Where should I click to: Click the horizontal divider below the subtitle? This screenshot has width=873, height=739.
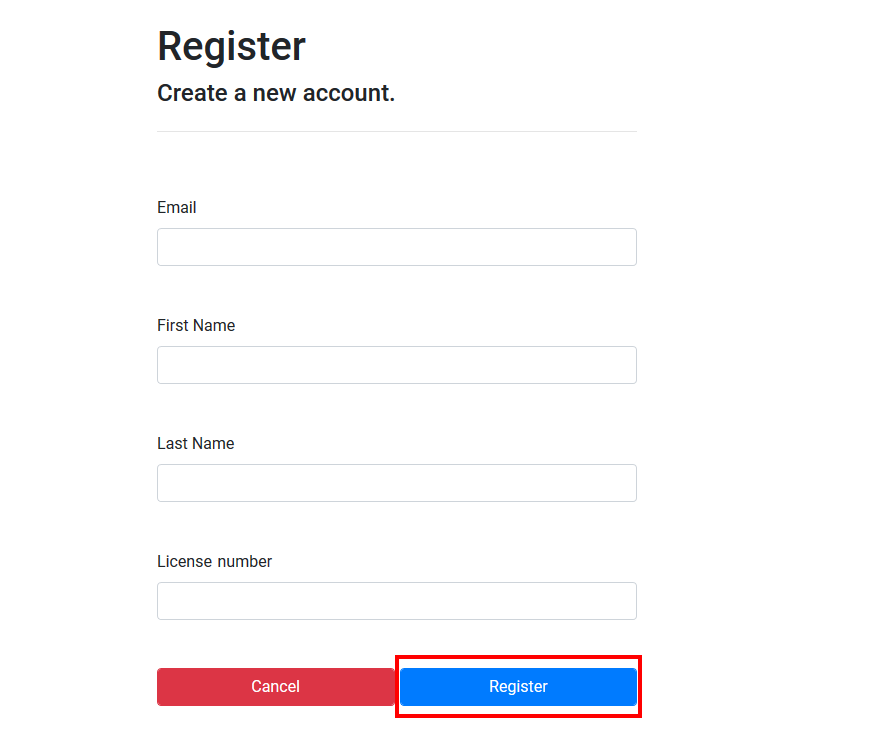tap(396, 131)
